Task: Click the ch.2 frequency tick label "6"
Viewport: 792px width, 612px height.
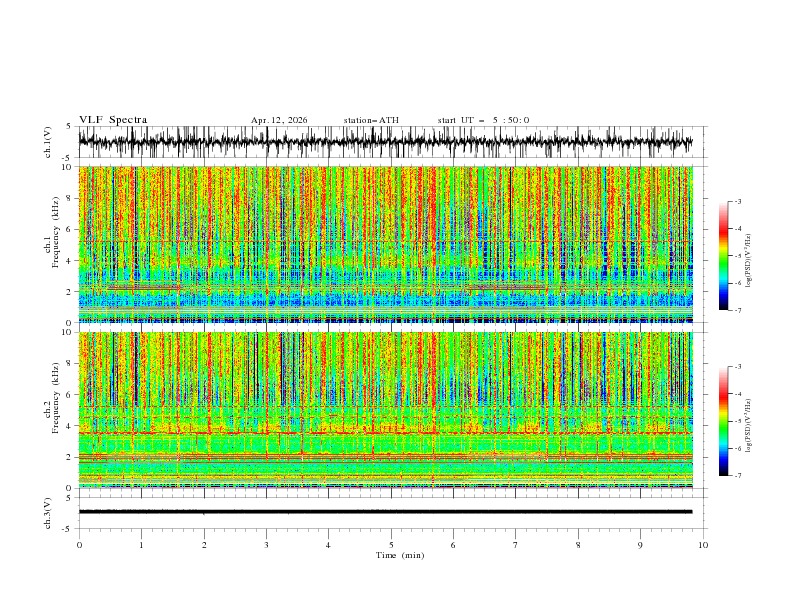Action: 71,395
